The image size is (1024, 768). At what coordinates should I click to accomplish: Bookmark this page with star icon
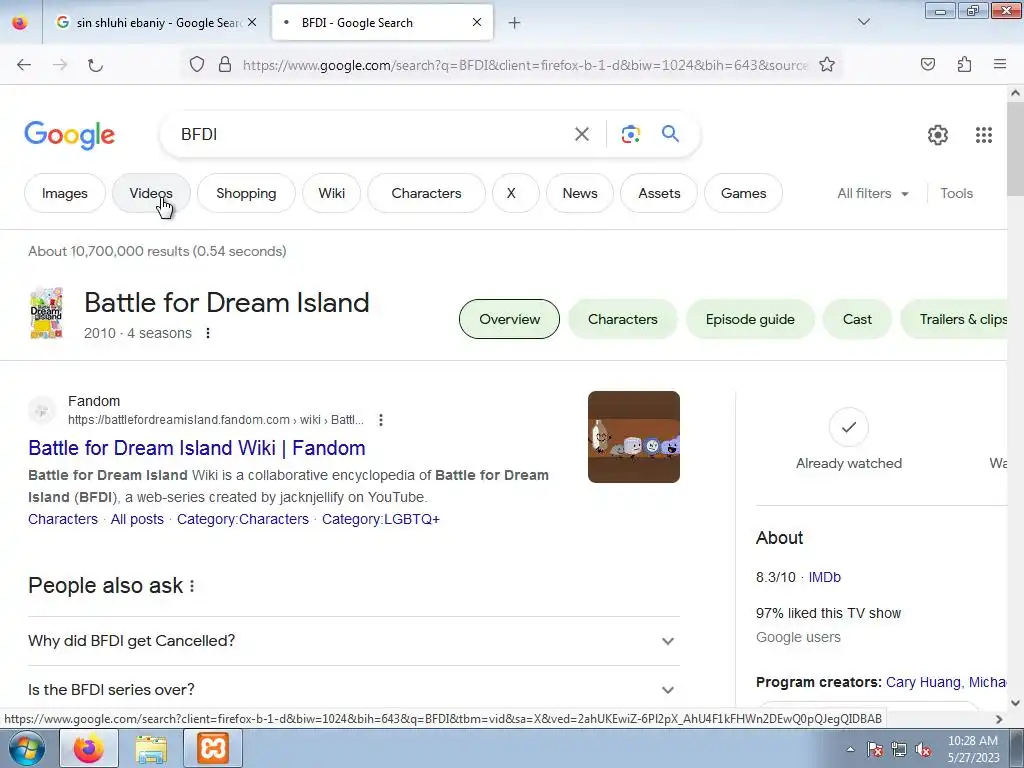827,64
